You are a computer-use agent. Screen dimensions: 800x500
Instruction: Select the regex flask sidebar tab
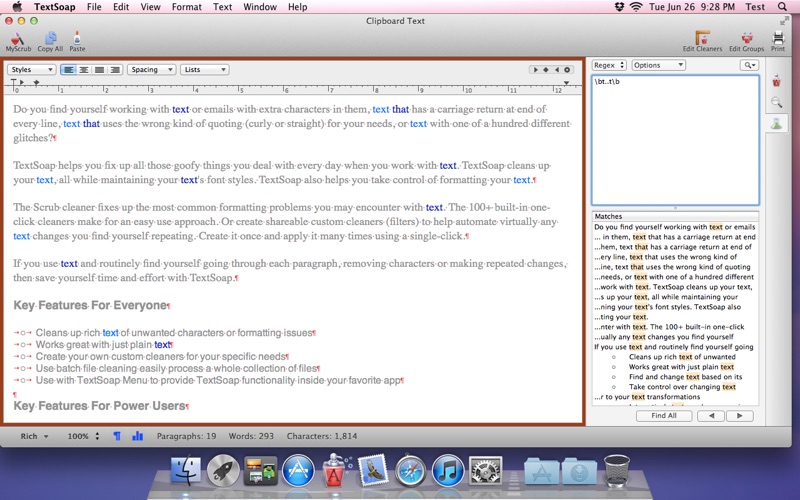click(x=777, y=123)
